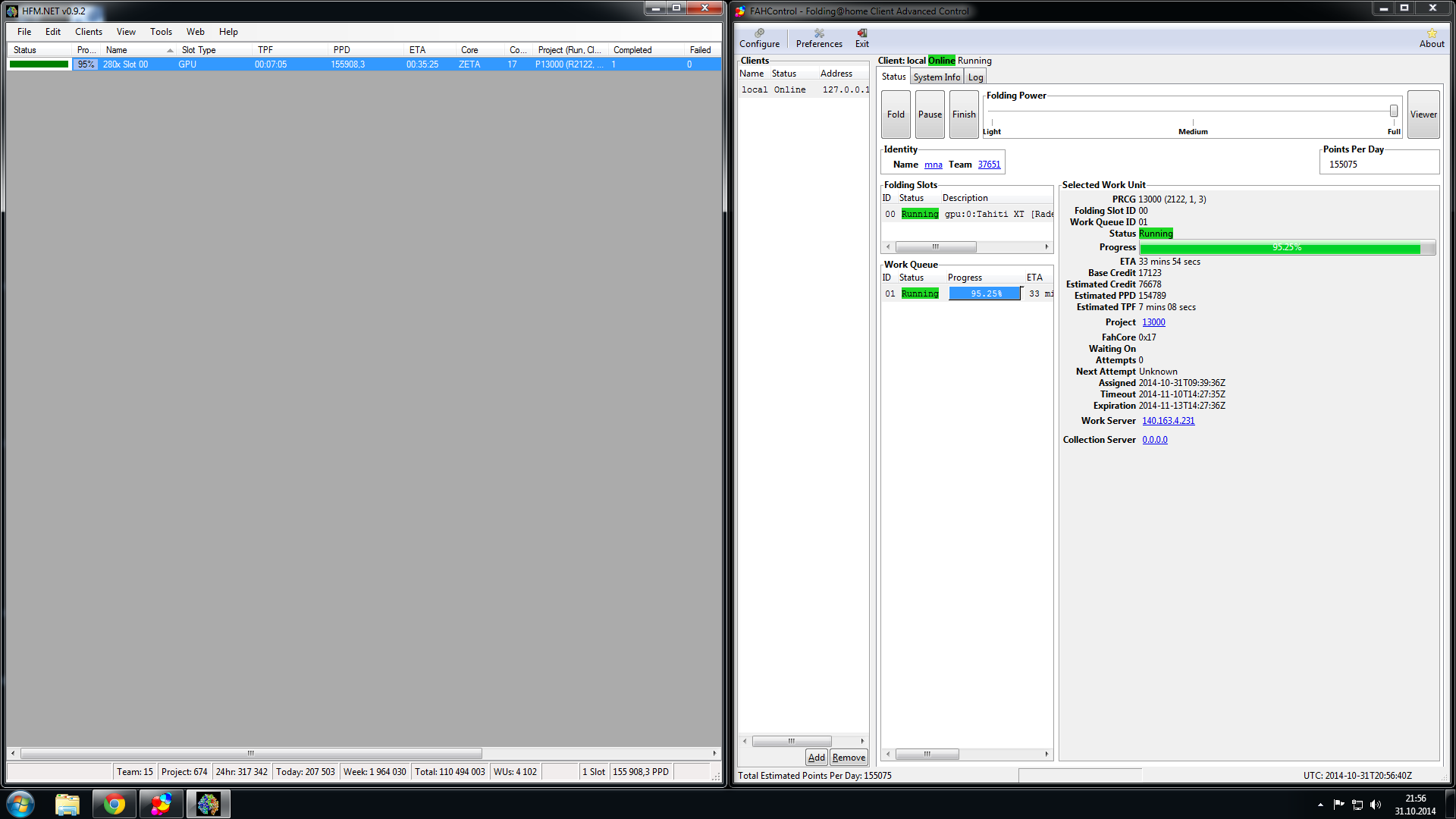The width and height of the screenshot is (1456, 819).
Task: Click Points Per Day value 155075
Action: [x=1343, y=165]
